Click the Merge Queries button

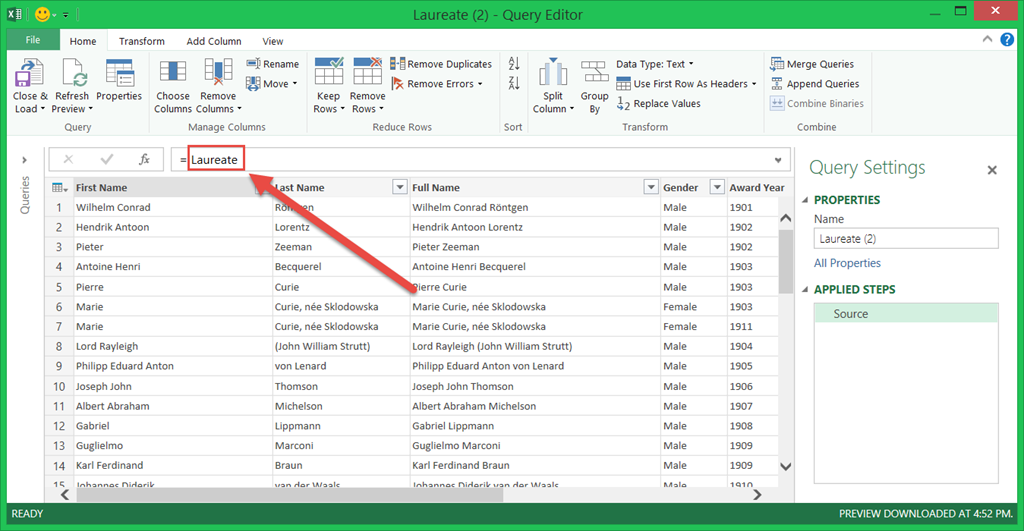(814, 64)
